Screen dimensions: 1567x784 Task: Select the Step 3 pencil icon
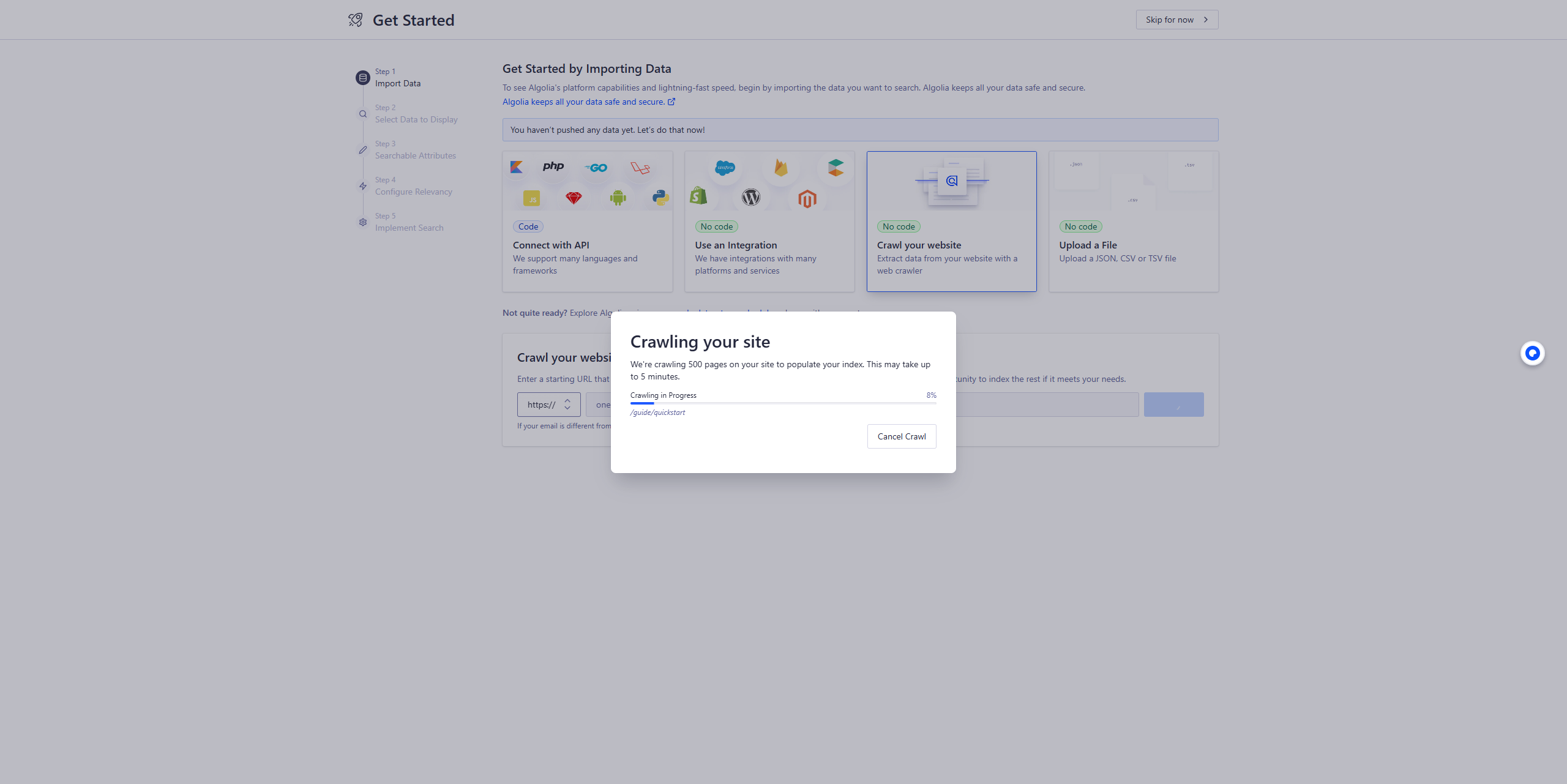tap(363, 150)
